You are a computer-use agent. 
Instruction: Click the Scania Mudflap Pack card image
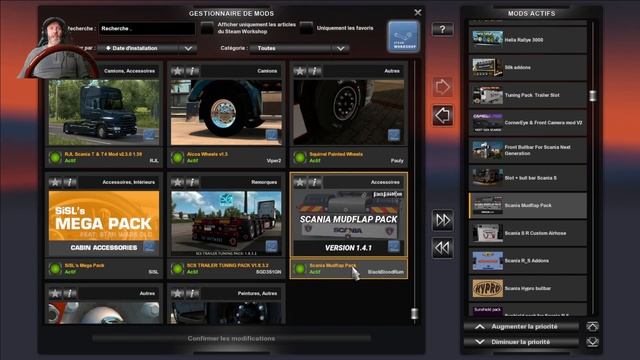click(349, 223)
